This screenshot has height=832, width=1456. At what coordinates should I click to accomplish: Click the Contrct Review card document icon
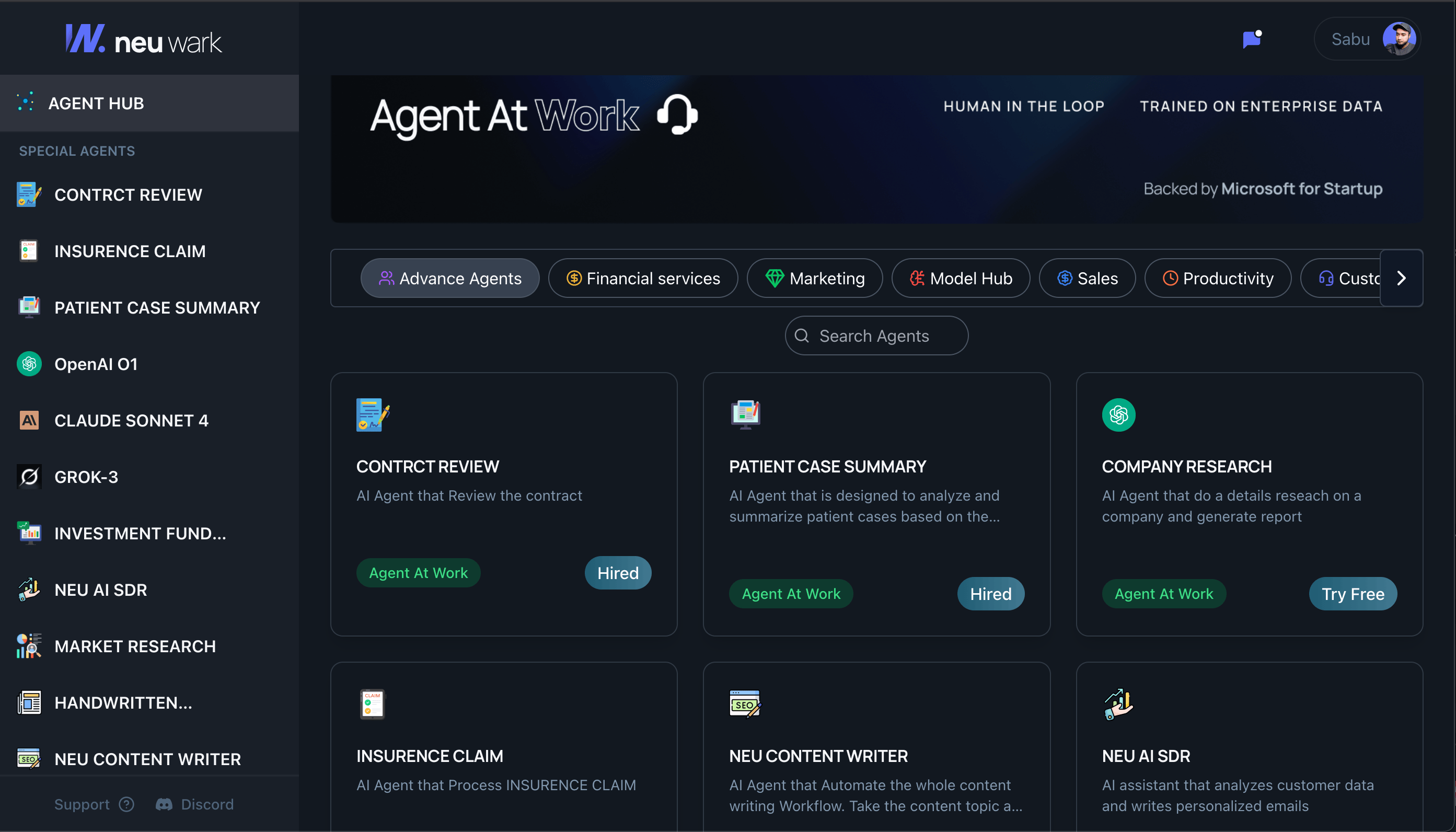(x=373, y=415)
